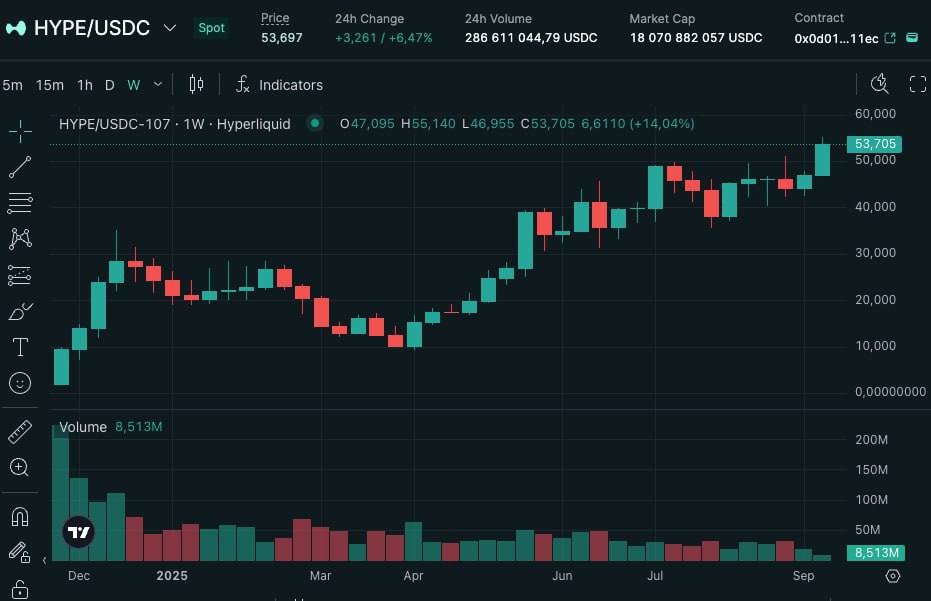This screenshot has height=601, width=931.
Task: Open the more timeframes dropdown chevron
Action: coord(158,84)
